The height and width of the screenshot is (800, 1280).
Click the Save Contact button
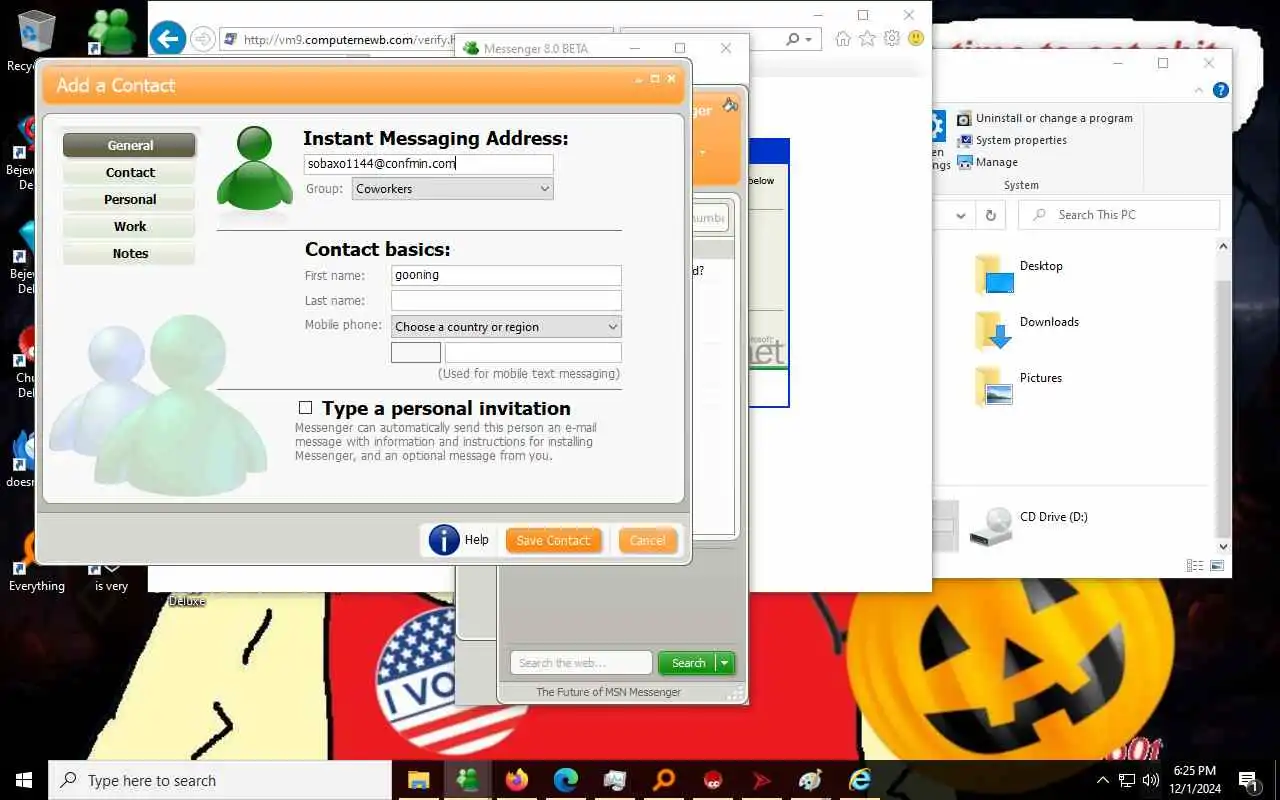[x=554, y=540]
